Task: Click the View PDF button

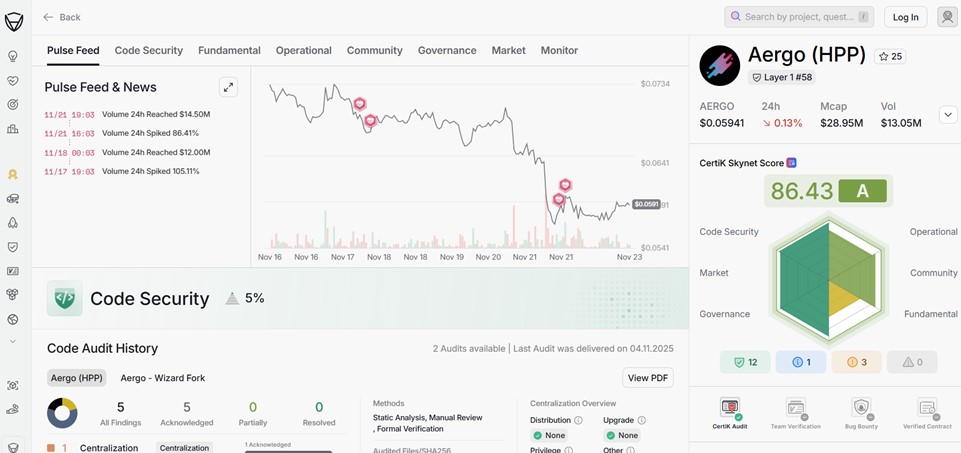Action: coord(647,378)
